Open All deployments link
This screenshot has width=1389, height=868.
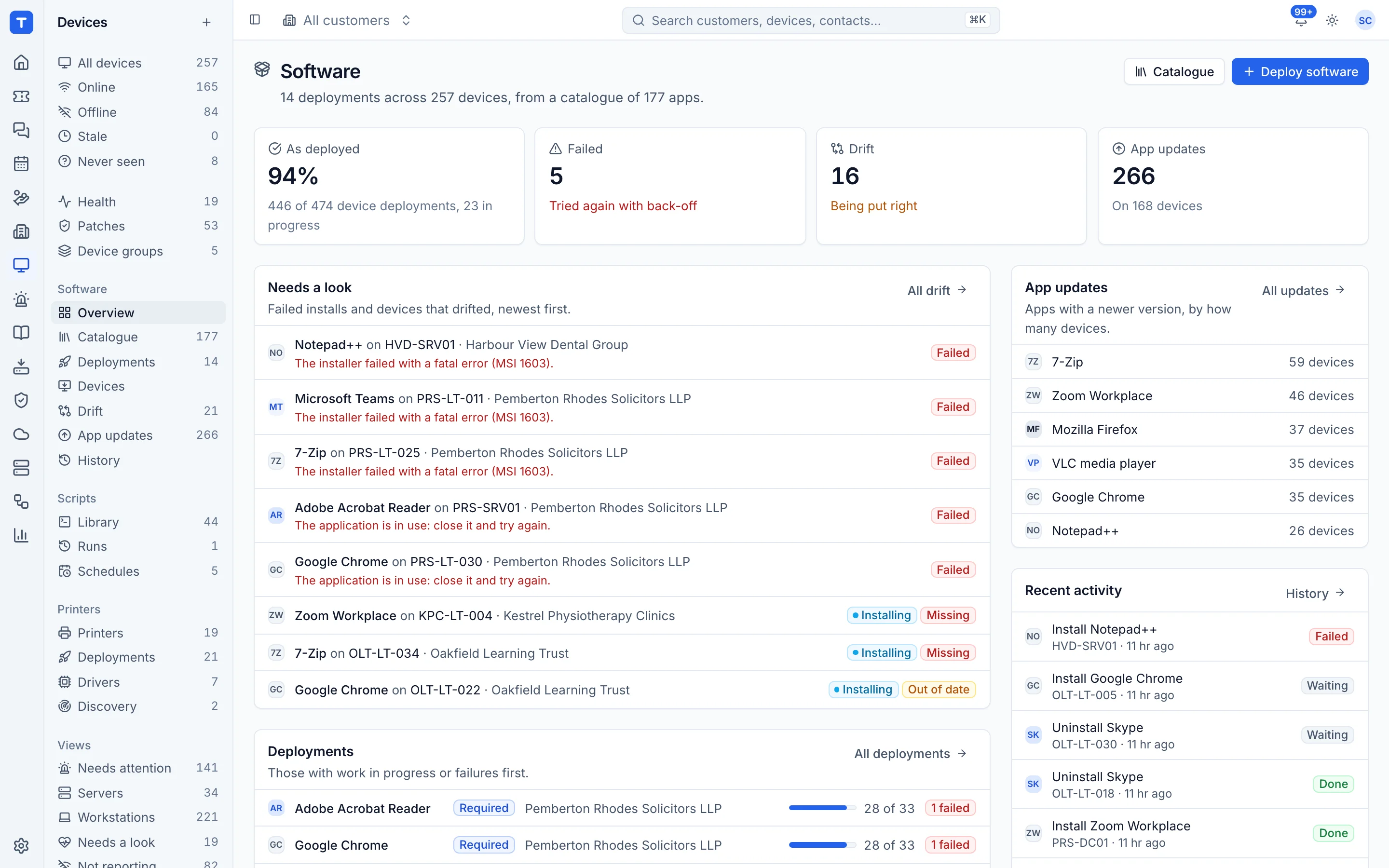(x=910, y=754)
